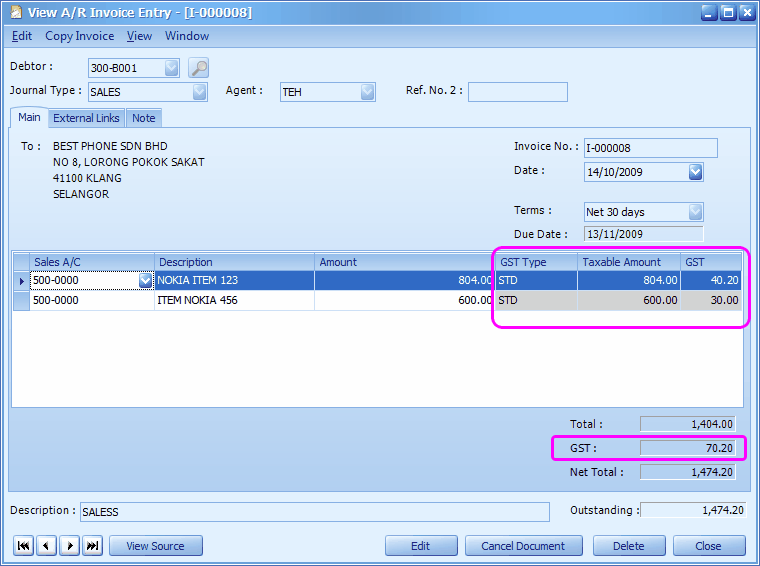Switch to the External Links tab

[x=86, y=118]
